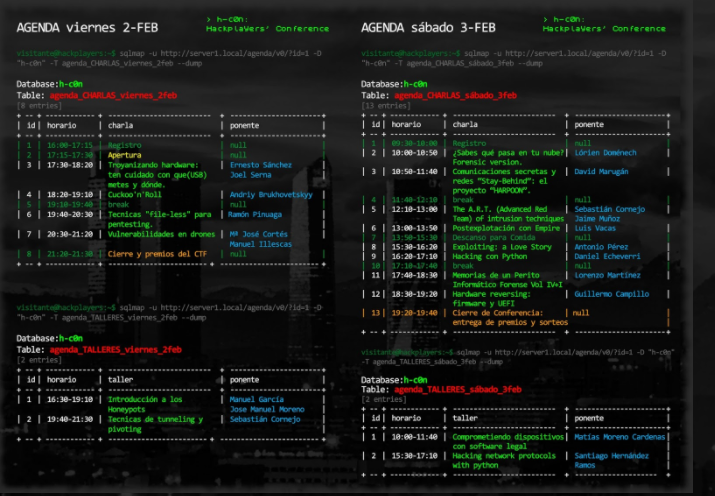715x496 pixels.
Task: Click speaker Guillermo Campillo
Action: click(611, 294)
